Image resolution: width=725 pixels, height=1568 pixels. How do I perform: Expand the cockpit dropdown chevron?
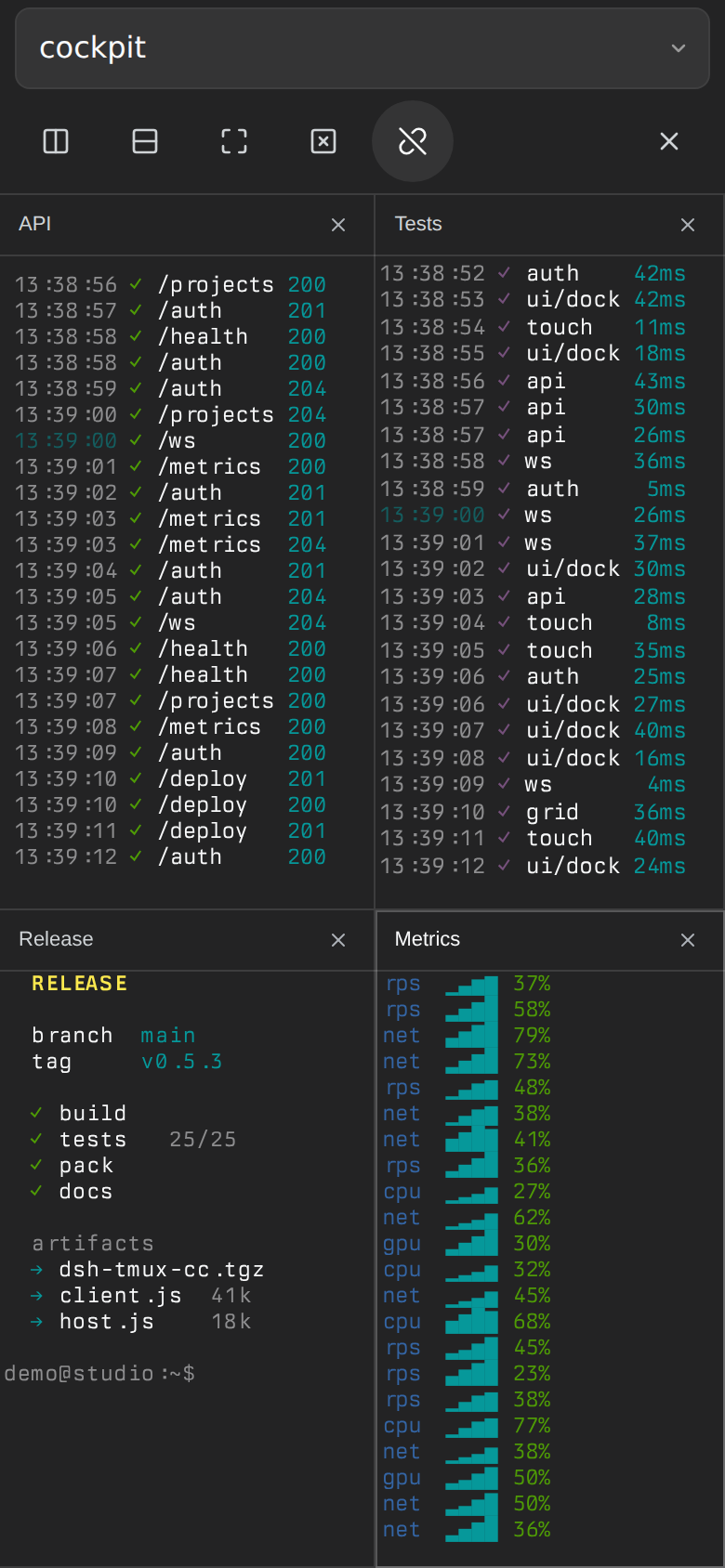click(679, 48)
